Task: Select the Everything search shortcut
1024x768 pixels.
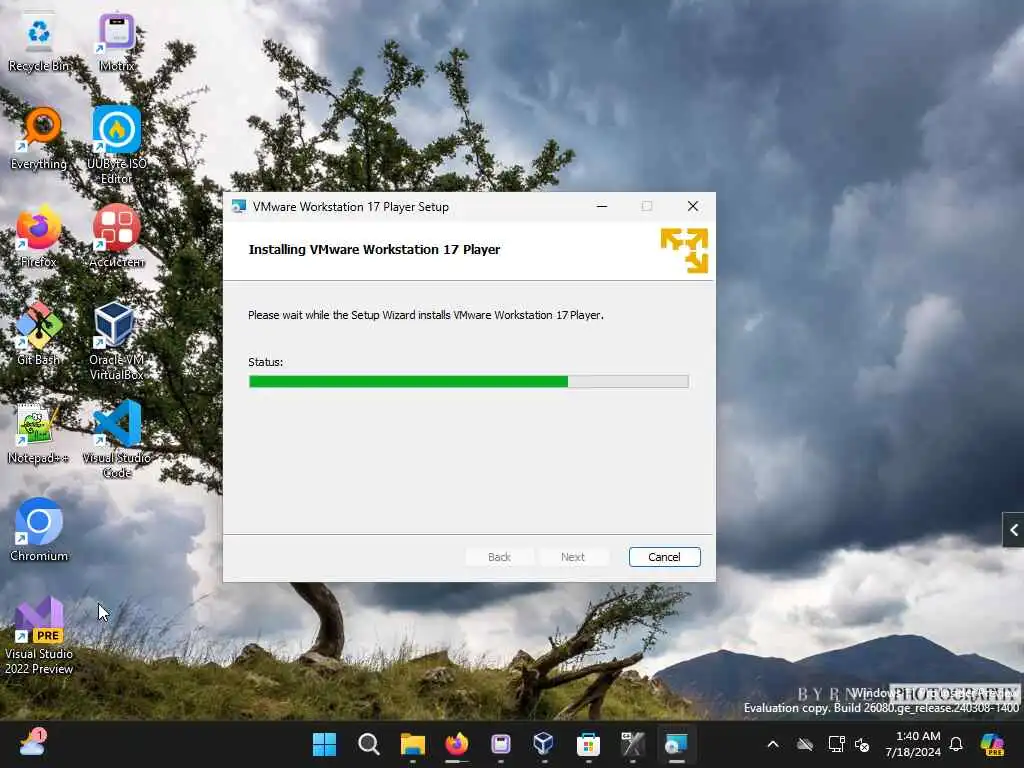Action: [39, 139]
